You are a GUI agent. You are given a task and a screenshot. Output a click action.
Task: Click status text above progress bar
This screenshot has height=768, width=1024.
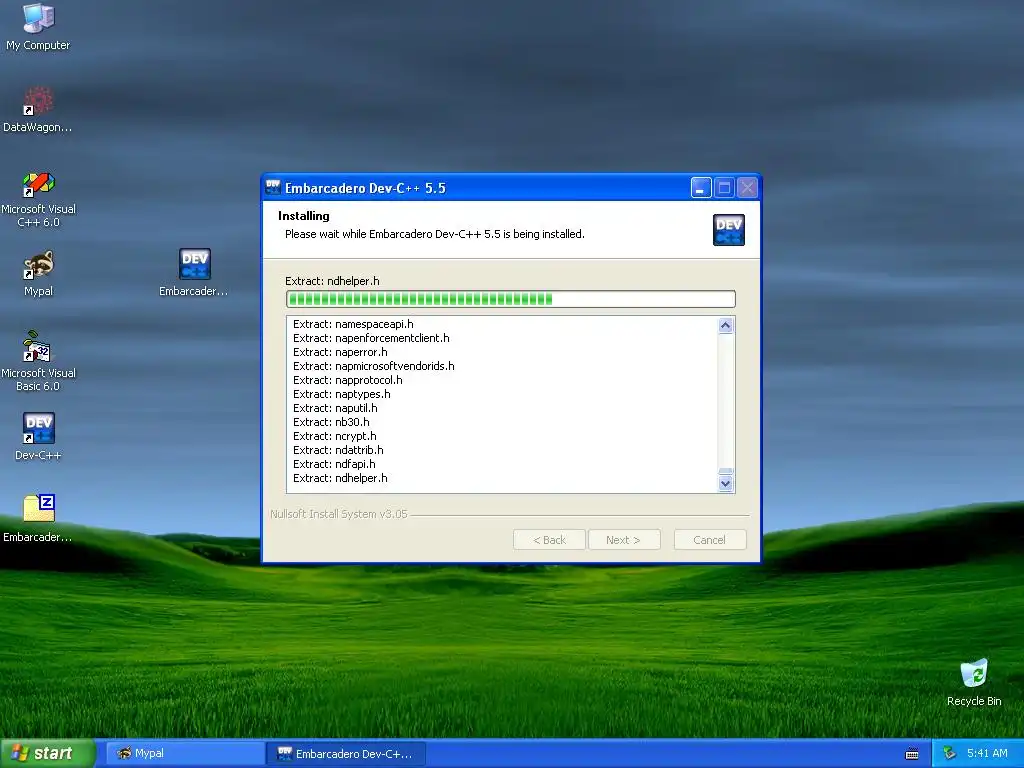click(332, 281)
